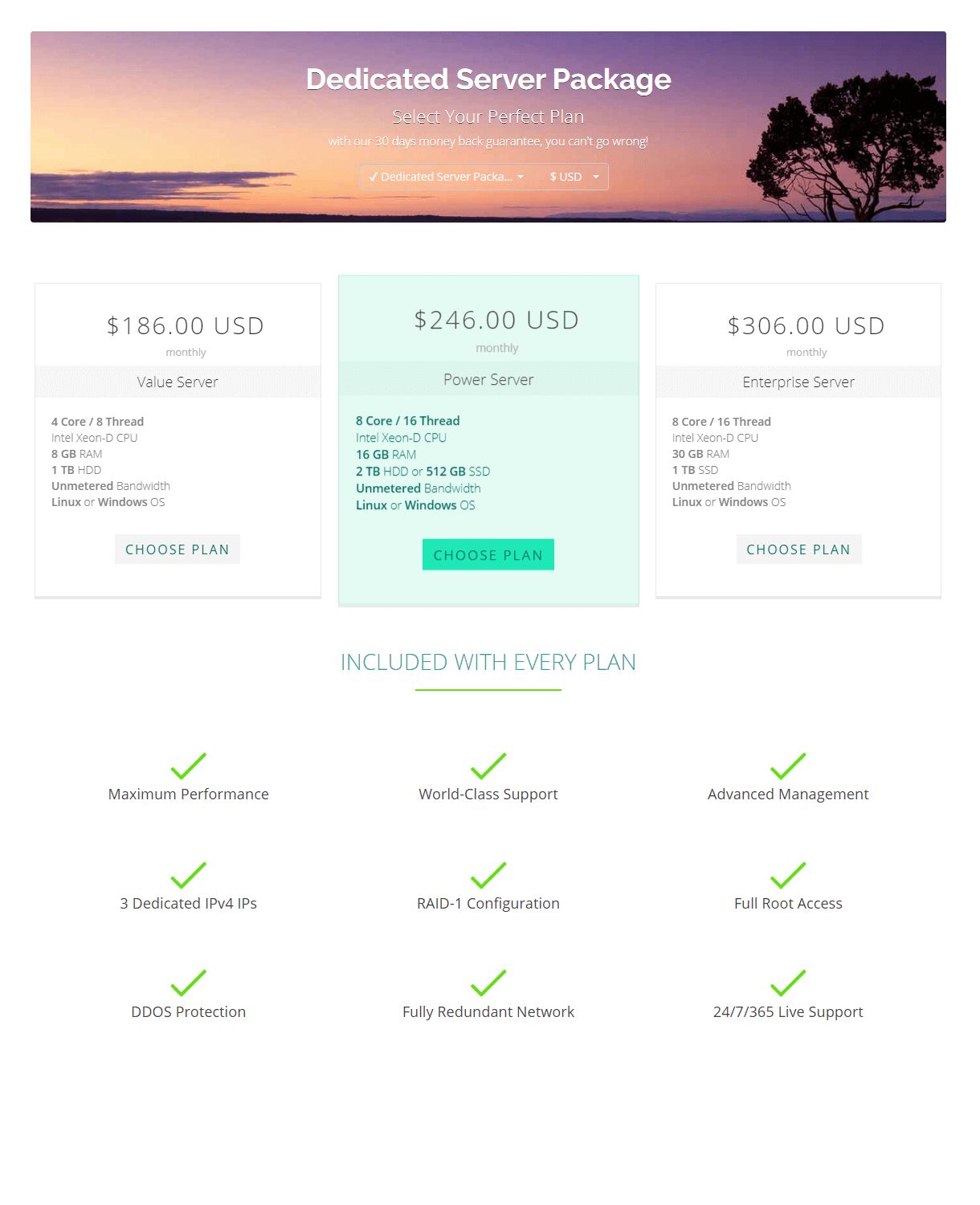Viewport: 980px width, 1205px height.
Task: Click the Maximum Performance checkmark icon
Action: tap(189, 766)
